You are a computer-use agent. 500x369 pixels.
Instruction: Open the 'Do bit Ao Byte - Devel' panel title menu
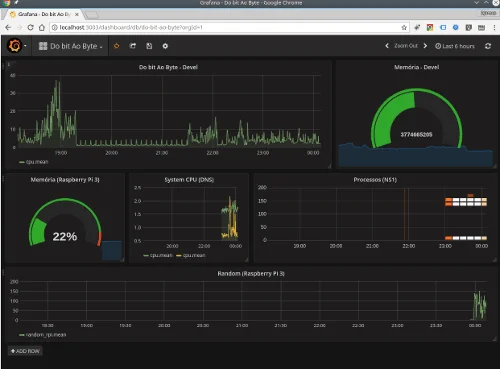pyautogui.click(x=168, y=67)
